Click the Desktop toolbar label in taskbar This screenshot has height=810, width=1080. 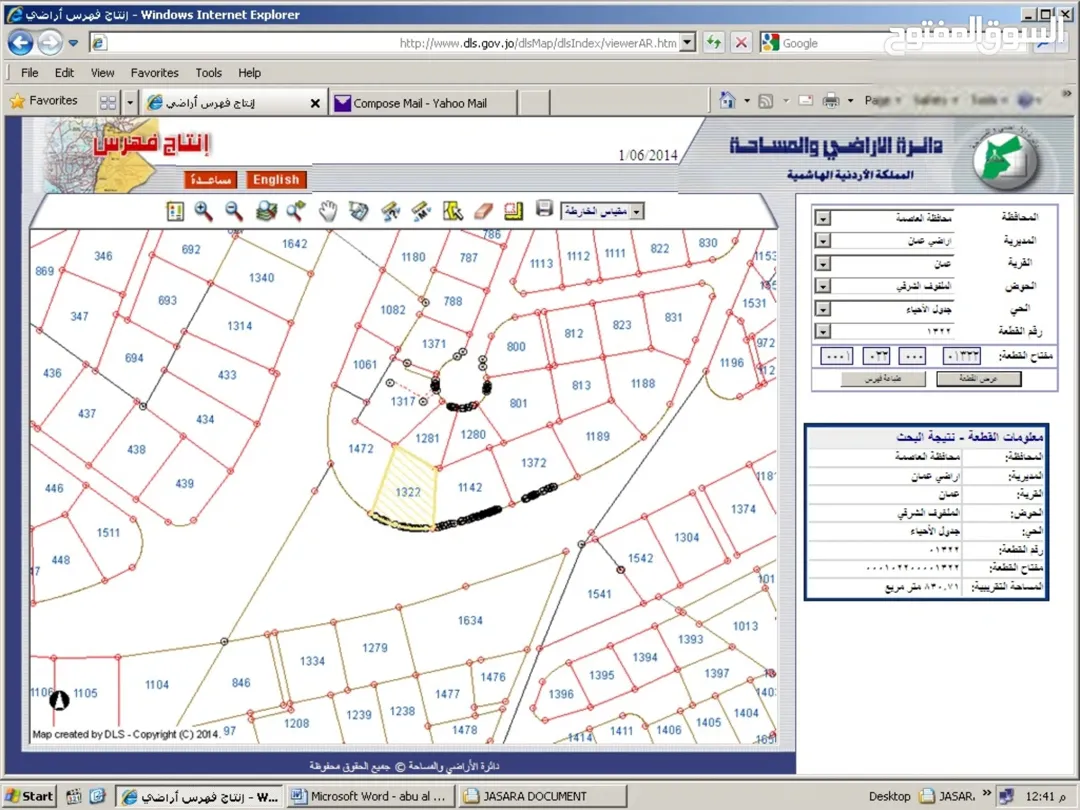click(x=889, y=796)
